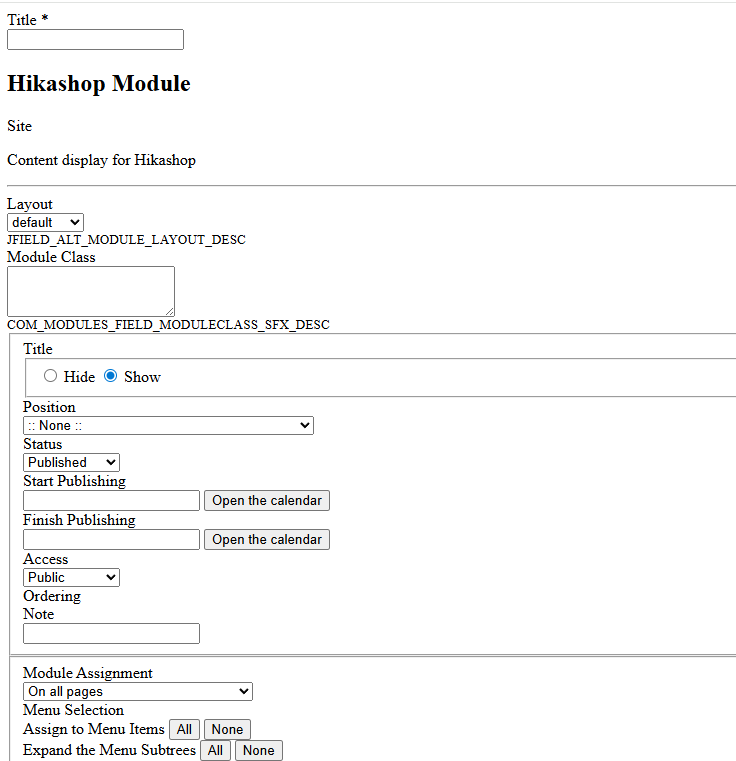
Task: Click the Note text field
Action: (111, 633)
